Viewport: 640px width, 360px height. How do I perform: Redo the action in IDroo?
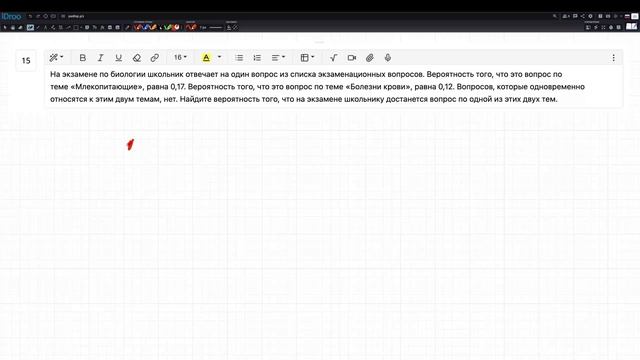38,16
